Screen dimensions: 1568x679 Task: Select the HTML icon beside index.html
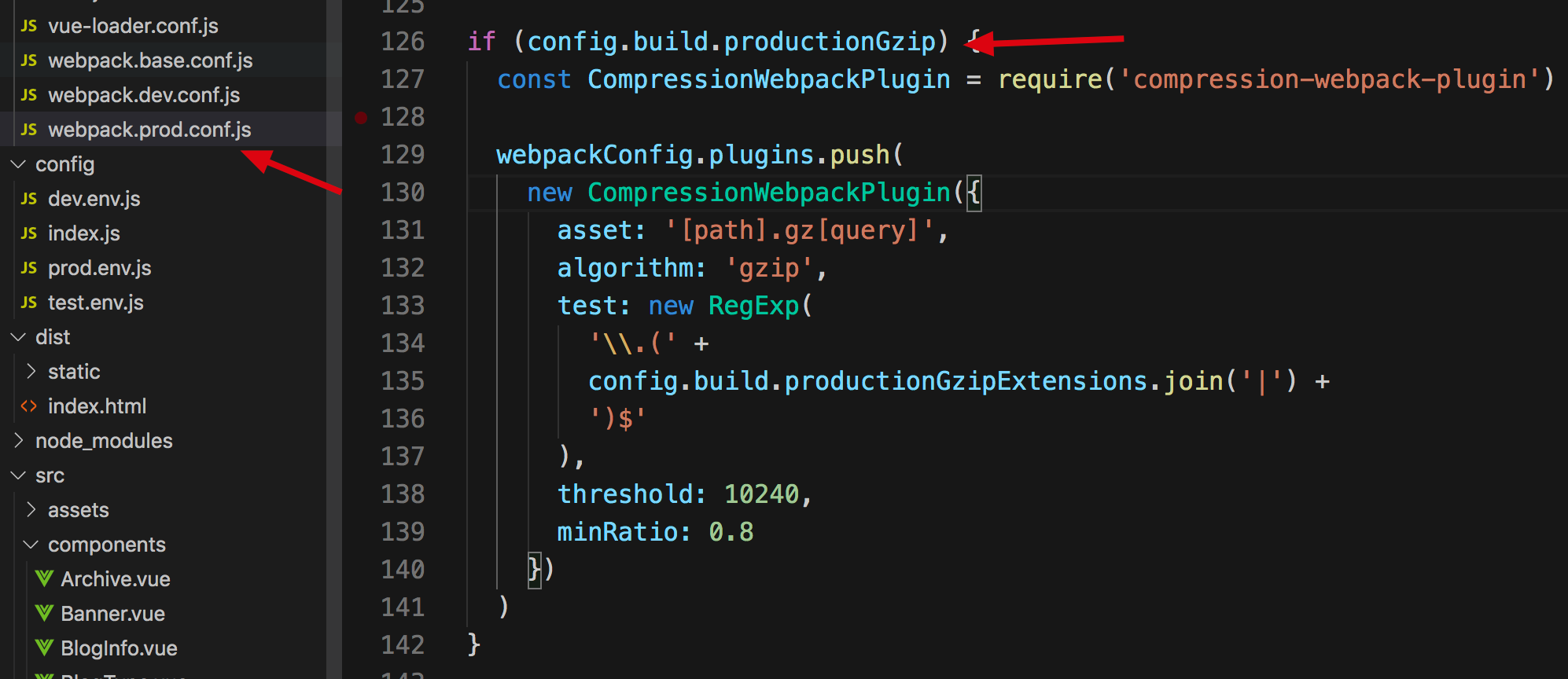point(28,406)
